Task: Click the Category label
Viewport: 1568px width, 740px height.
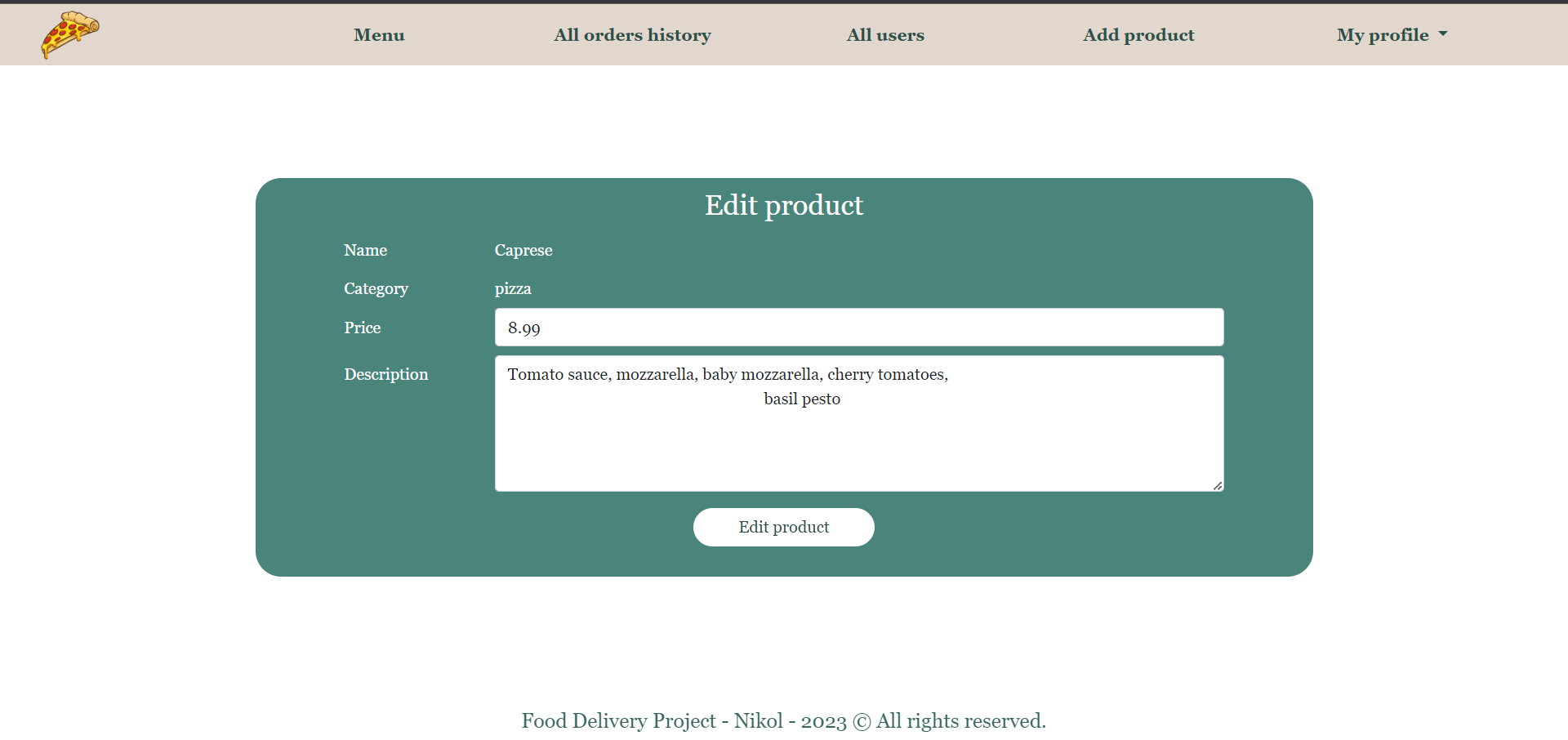Action: pos(376,289)
